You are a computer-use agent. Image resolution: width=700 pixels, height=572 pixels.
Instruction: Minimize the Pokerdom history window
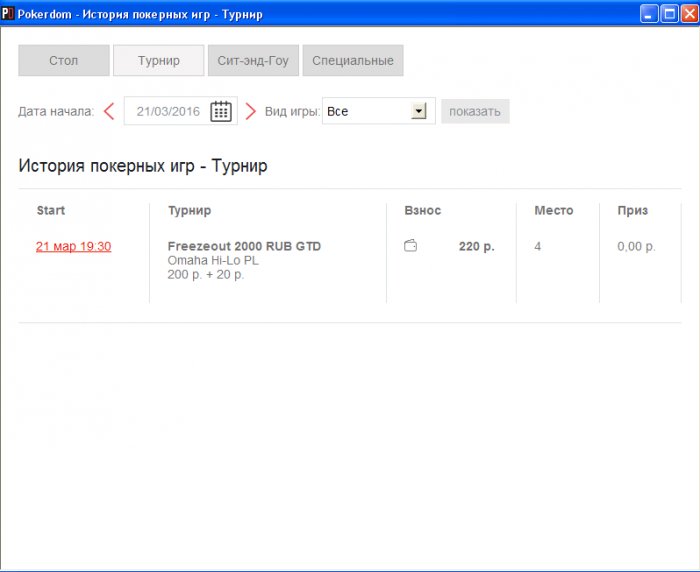pos(649,14)
